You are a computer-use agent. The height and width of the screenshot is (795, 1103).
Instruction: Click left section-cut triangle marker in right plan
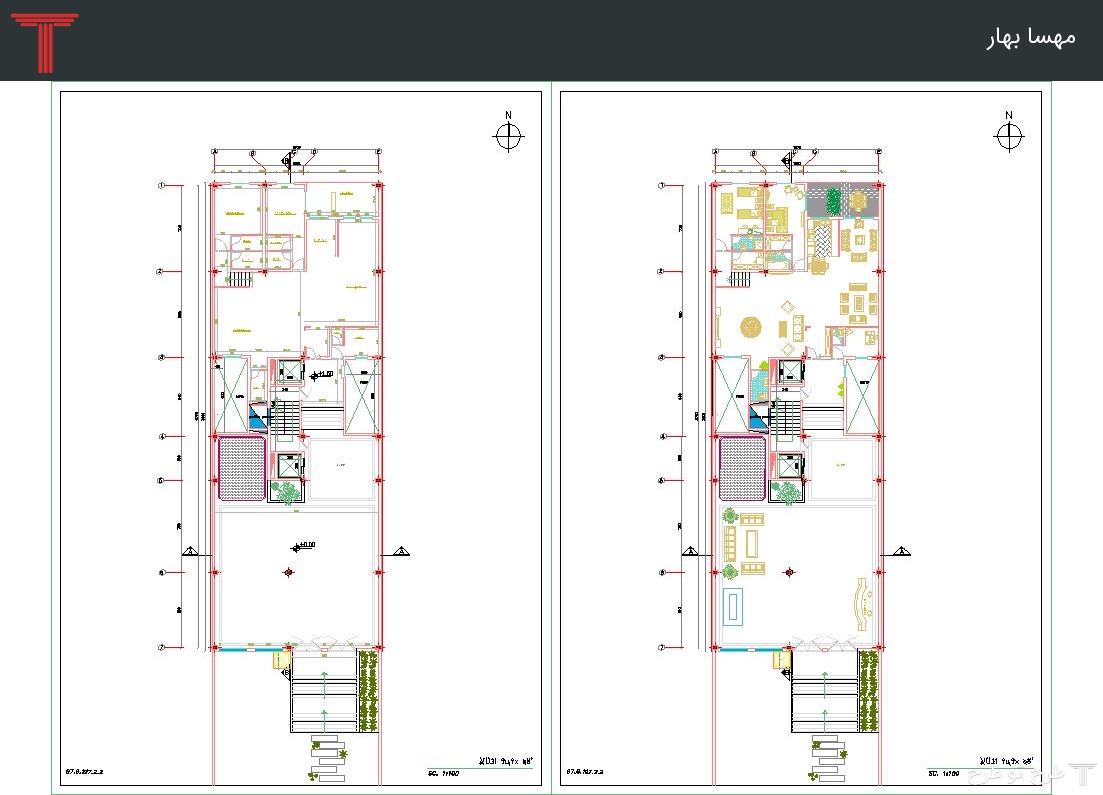point(689,550)
